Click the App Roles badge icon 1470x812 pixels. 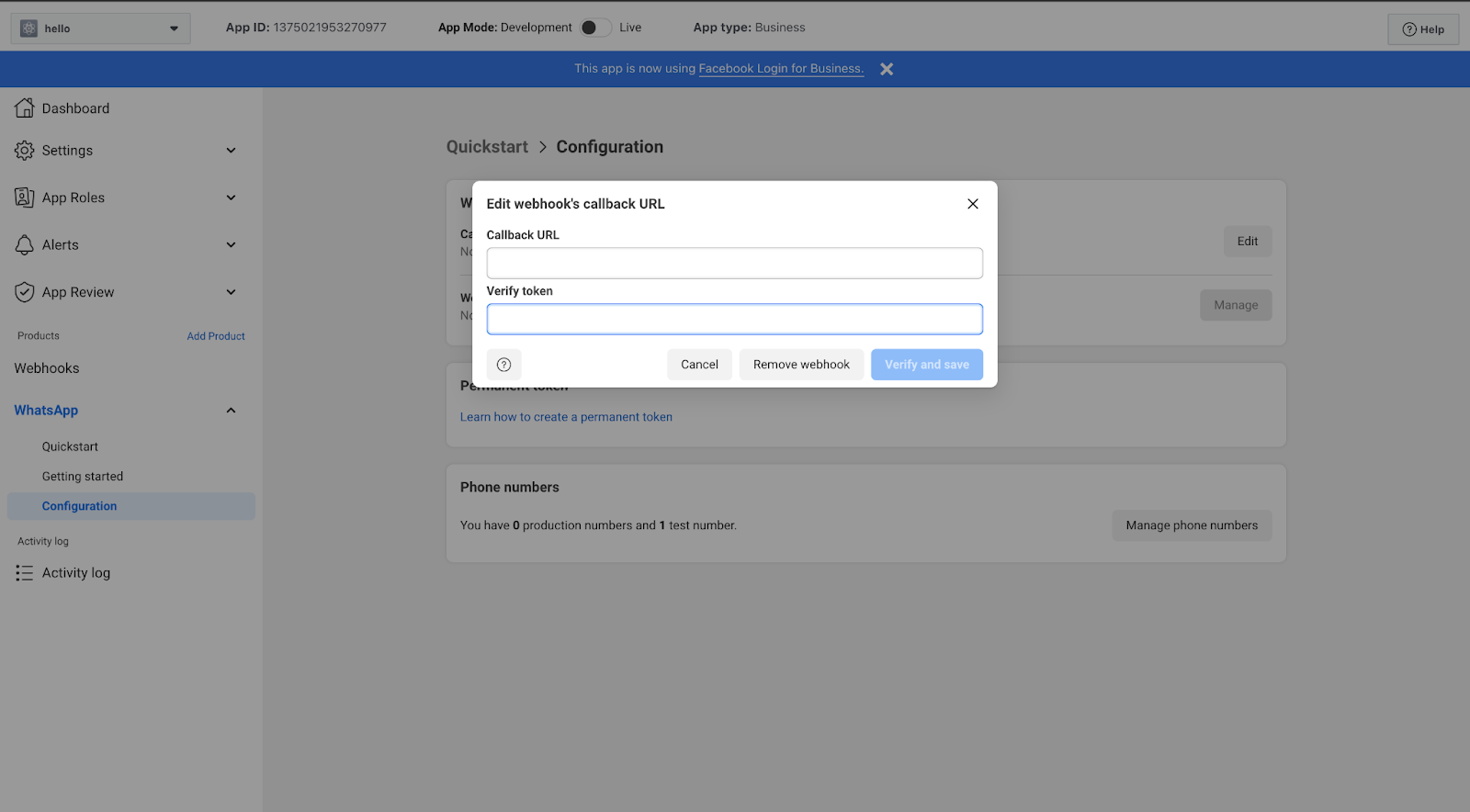tap(25, 197)
